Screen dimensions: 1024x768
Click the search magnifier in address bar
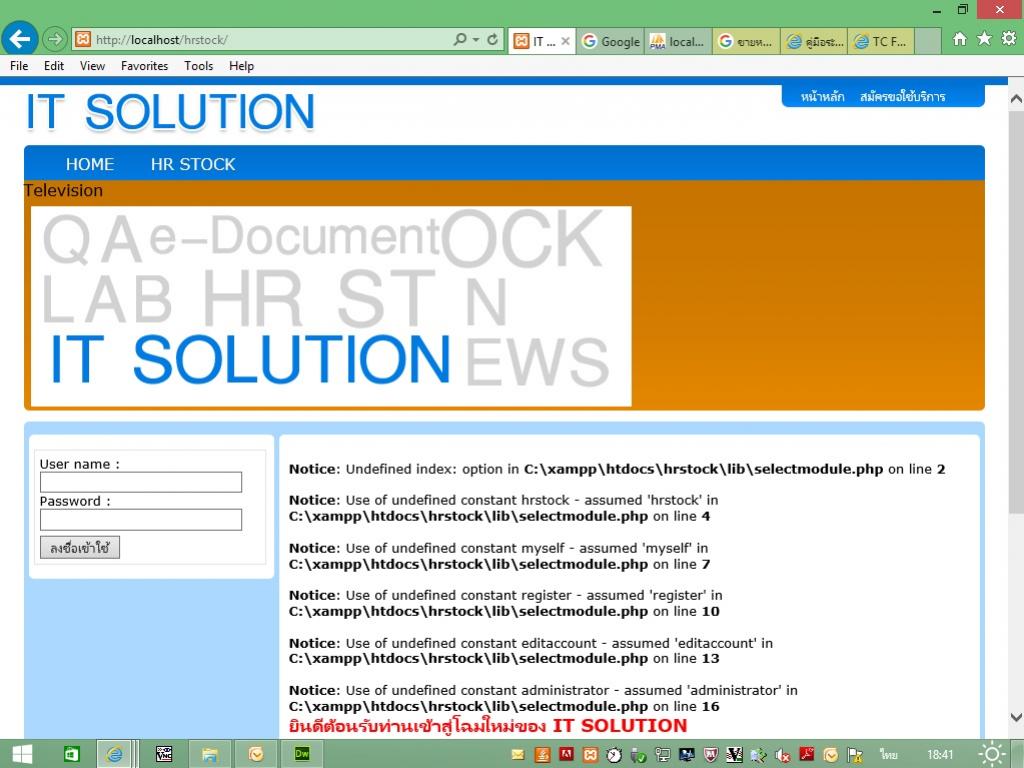[x=460, y=40]
